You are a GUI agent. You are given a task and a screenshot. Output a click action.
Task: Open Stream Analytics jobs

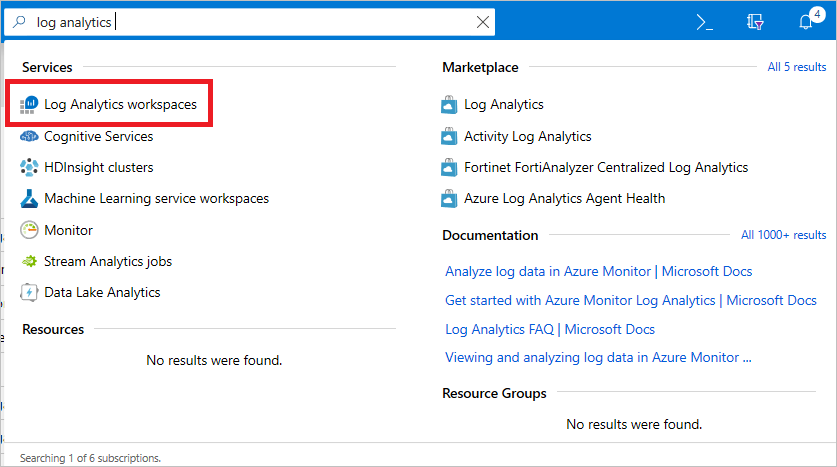108,262
